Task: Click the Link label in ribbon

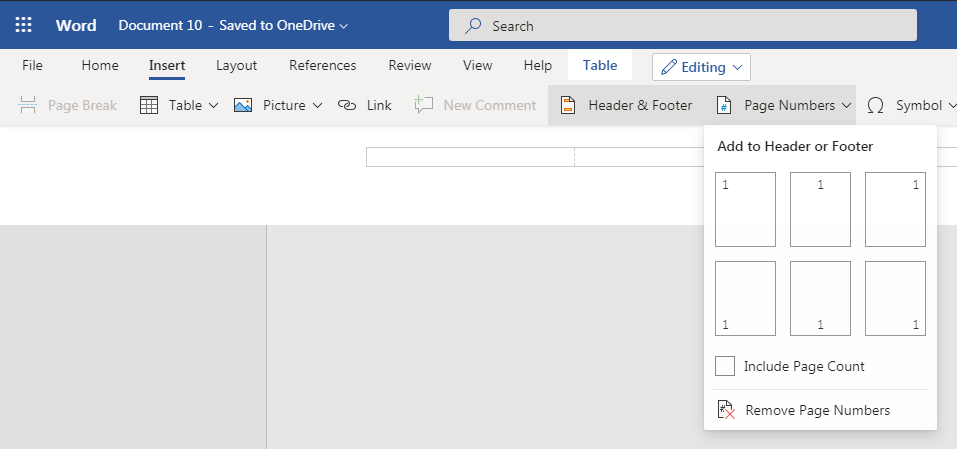Action: pyautogui.click(x=379, y=106)
